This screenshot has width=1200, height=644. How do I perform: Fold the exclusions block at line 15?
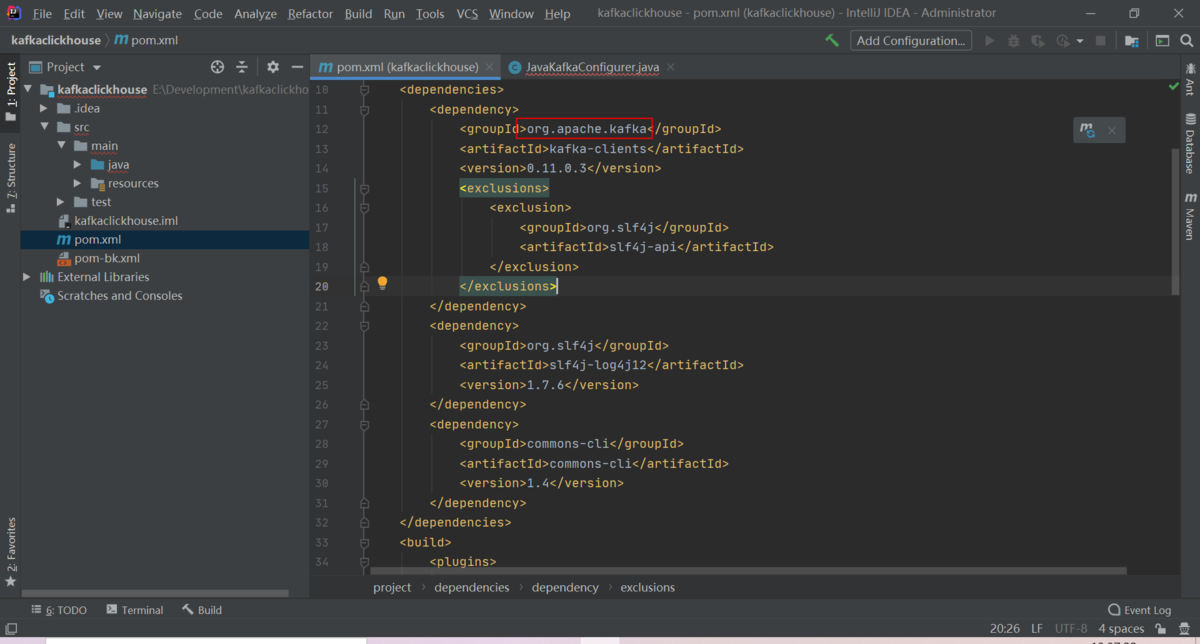click(364, 188)
